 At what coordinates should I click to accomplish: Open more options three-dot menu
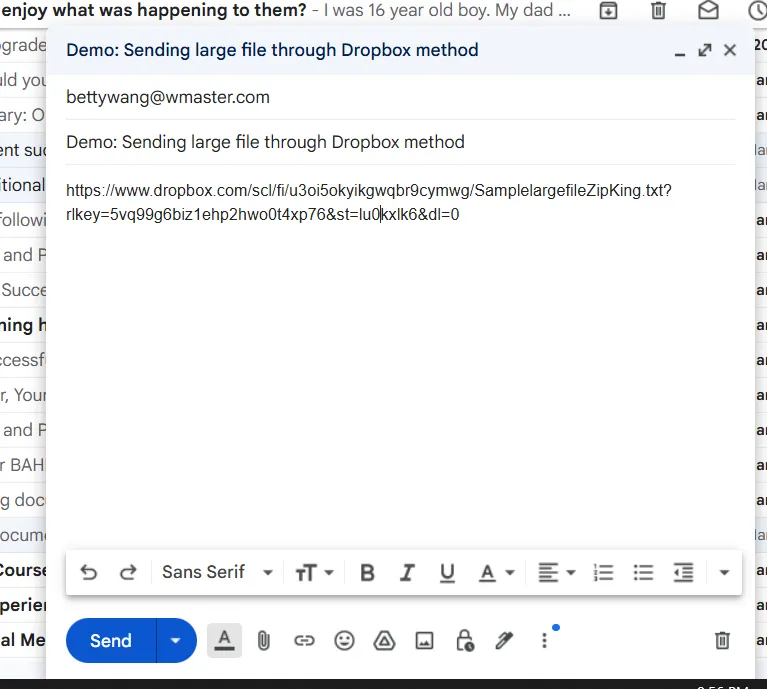544,641
